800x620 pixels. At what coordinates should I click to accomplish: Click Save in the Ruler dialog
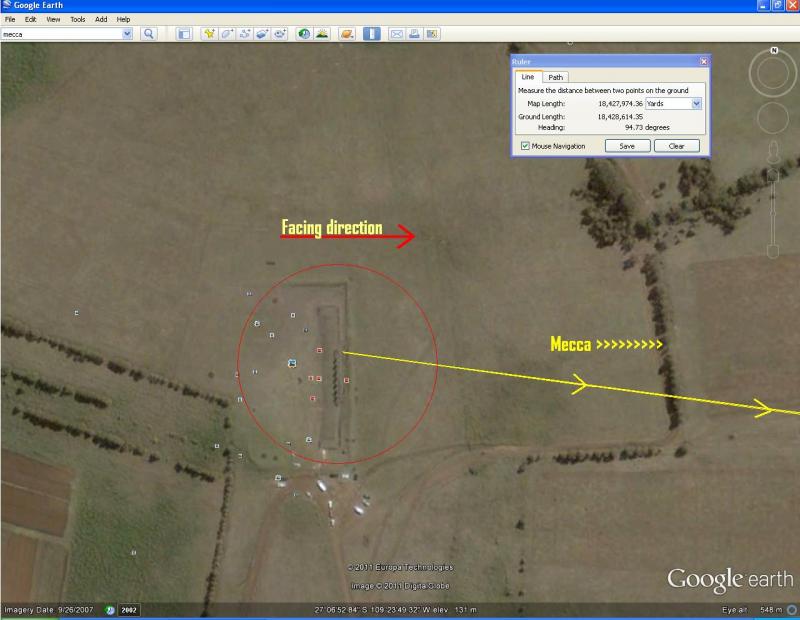coord(627,146)
